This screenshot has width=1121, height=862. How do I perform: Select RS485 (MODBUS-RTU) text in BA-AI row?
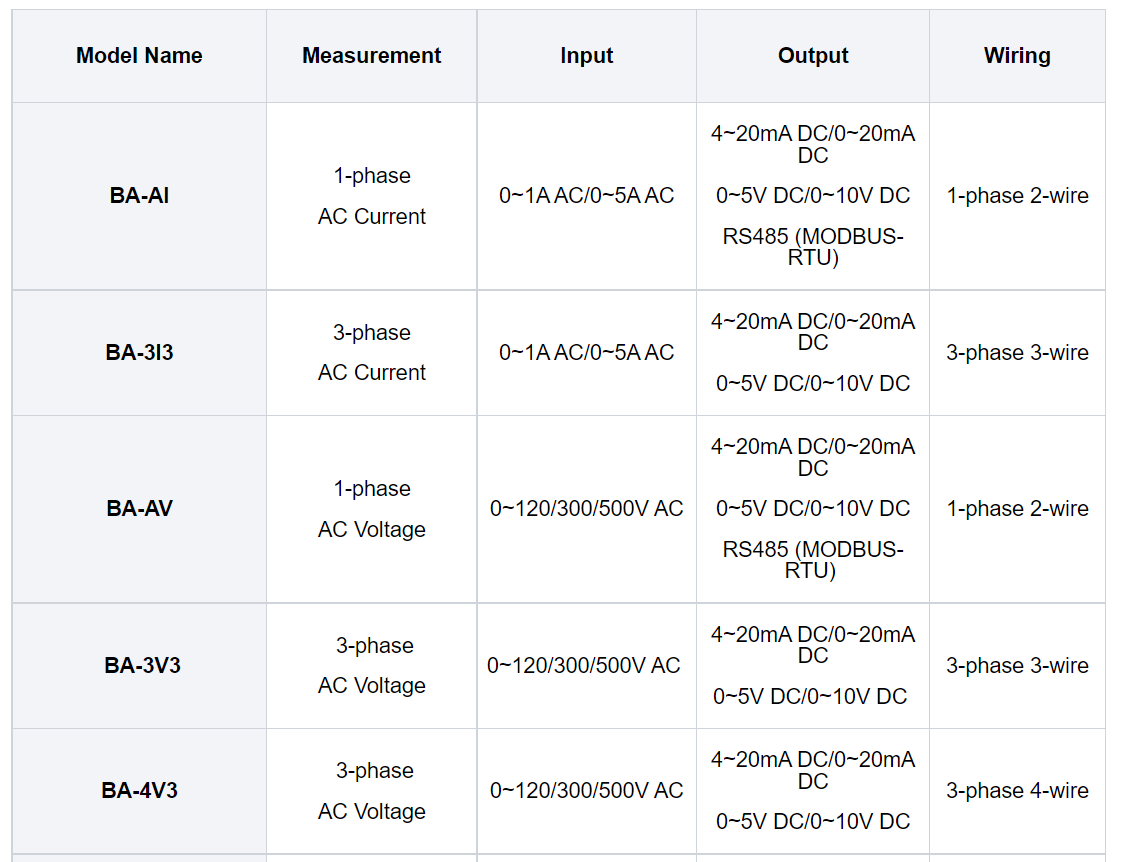coord(813,247)
